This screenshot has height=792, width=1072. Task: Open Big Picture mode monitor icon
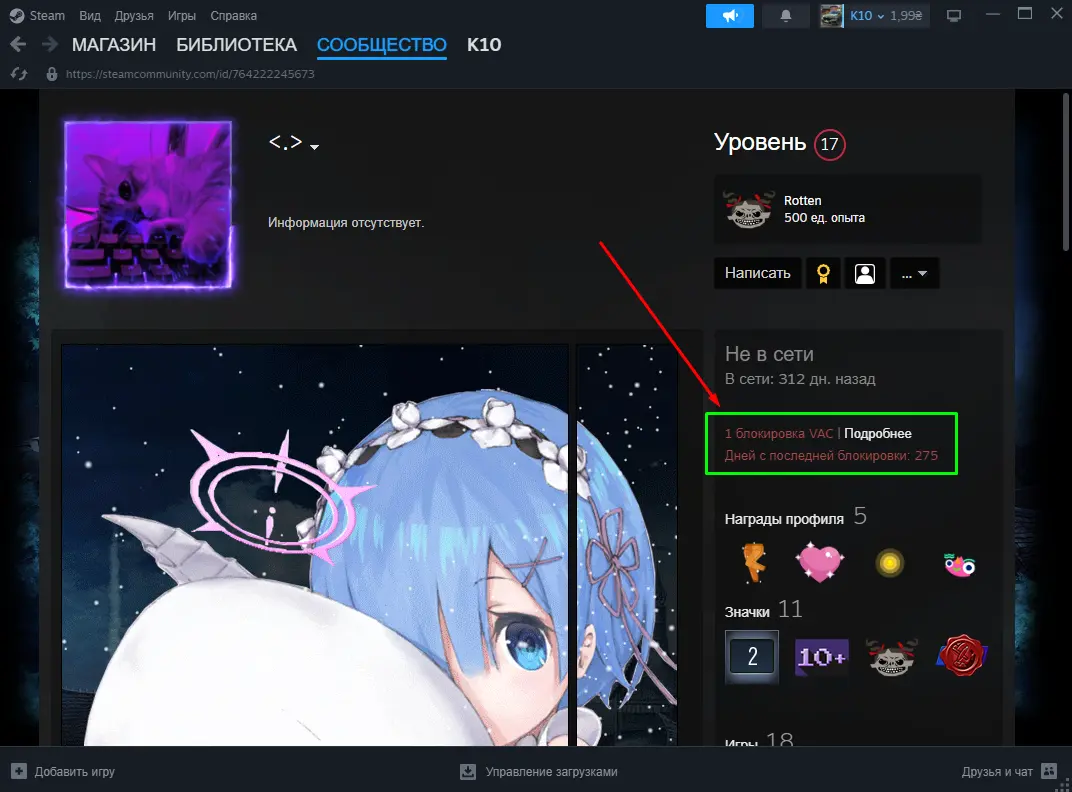[953, 16]
